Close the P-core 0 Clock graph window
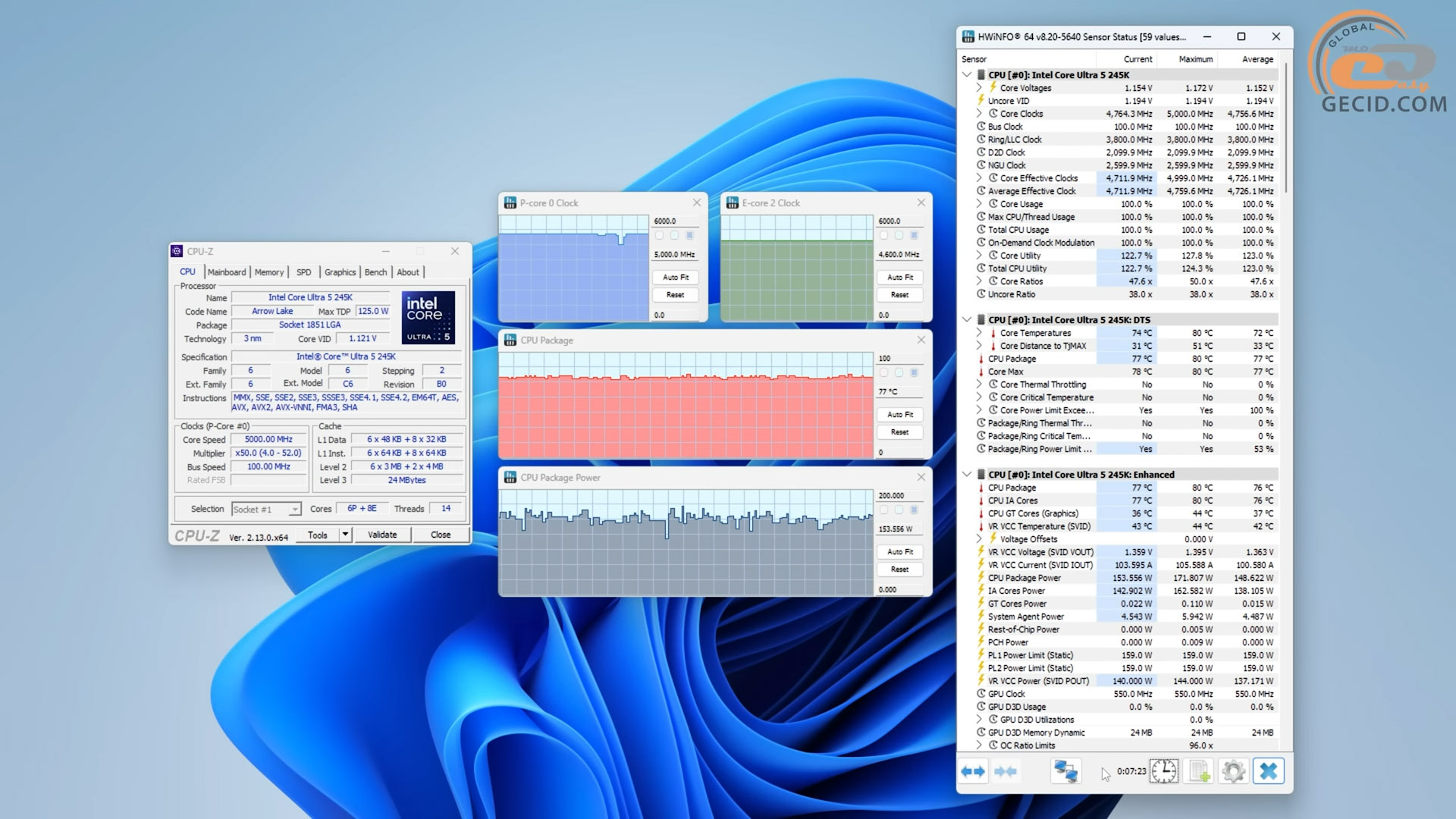The height and width of the screenshot is (819, 1456). click(697, 202)
